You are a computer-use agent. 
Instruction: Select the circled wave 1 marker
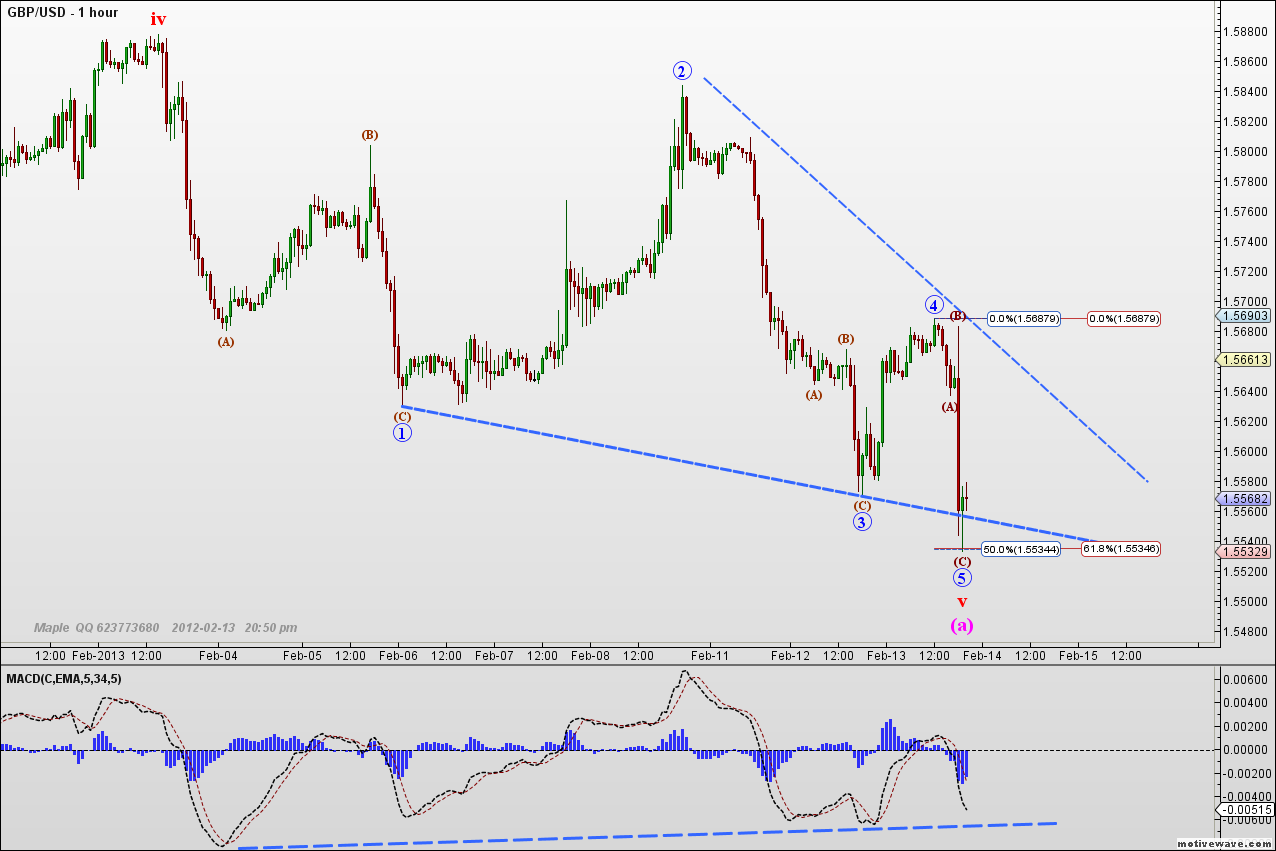(402, 432)
